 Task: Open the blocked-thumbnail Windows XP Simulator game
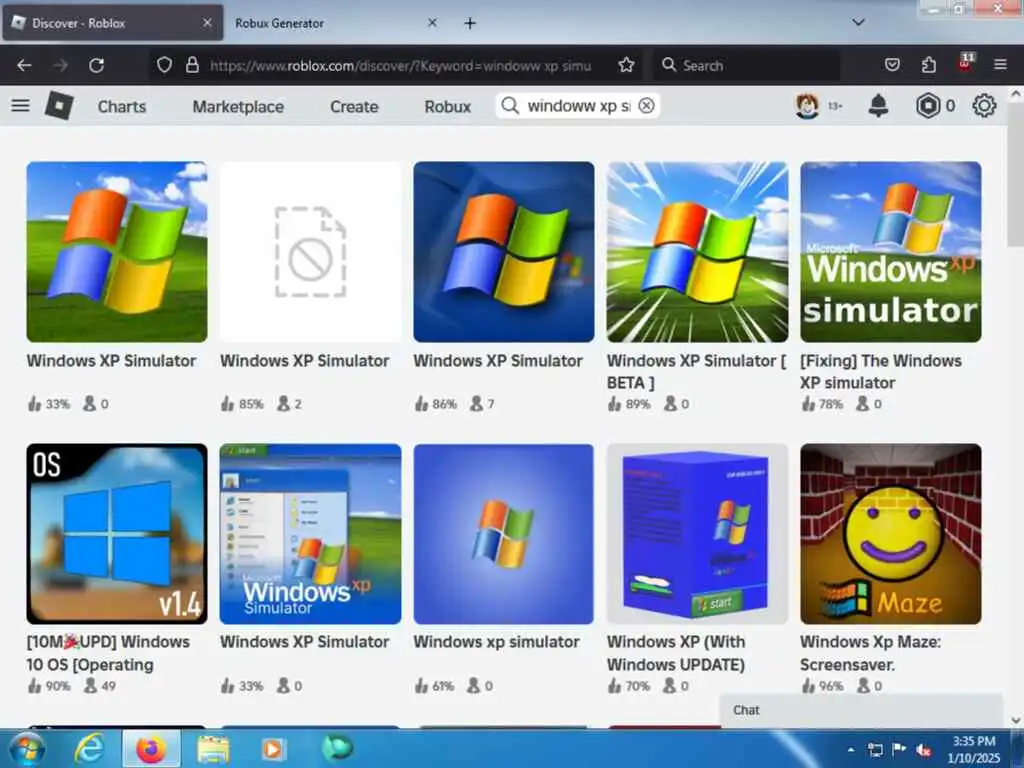[x=310, y=252]
